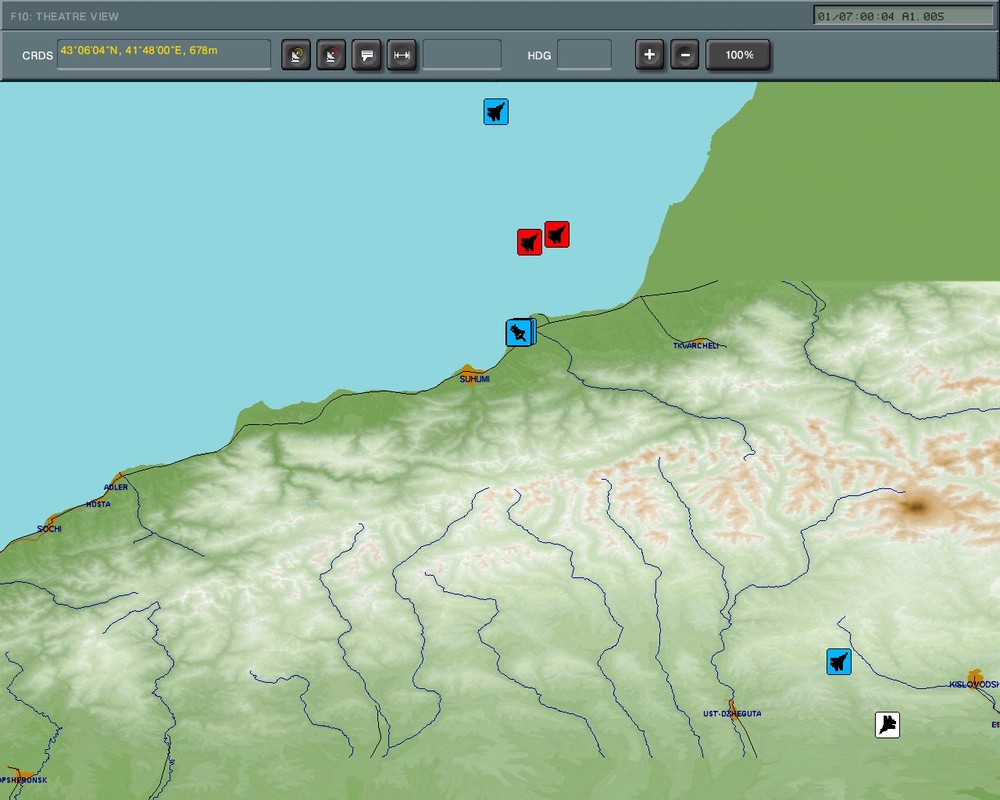Viewport: 1000px width, 800px height.
Task: Click the mission clock time display
Action: (x=902, y=16)
